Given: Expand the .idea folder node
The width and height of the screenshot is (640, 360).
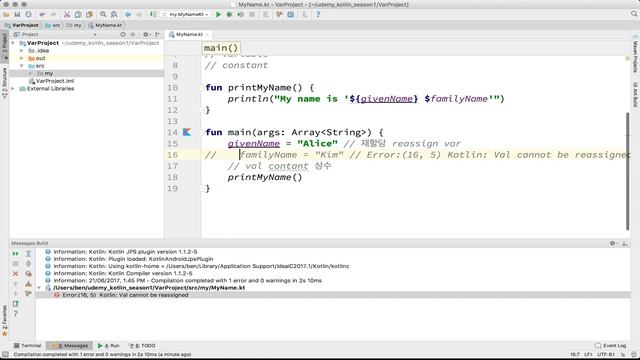Looking at the screenshot, I should (x=22, y=51).
